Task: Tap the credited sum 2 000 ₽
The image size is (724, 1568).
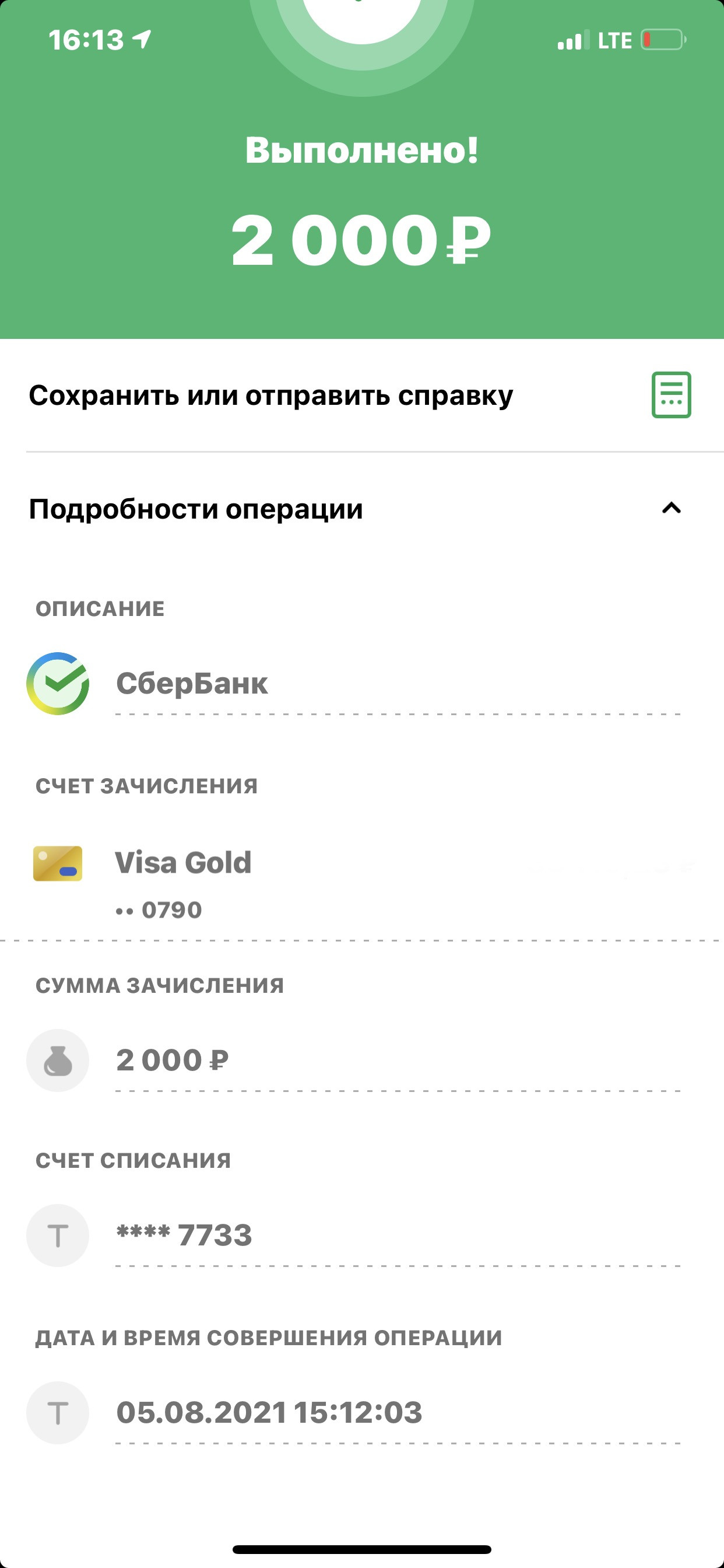Action: click(172, 1060)
